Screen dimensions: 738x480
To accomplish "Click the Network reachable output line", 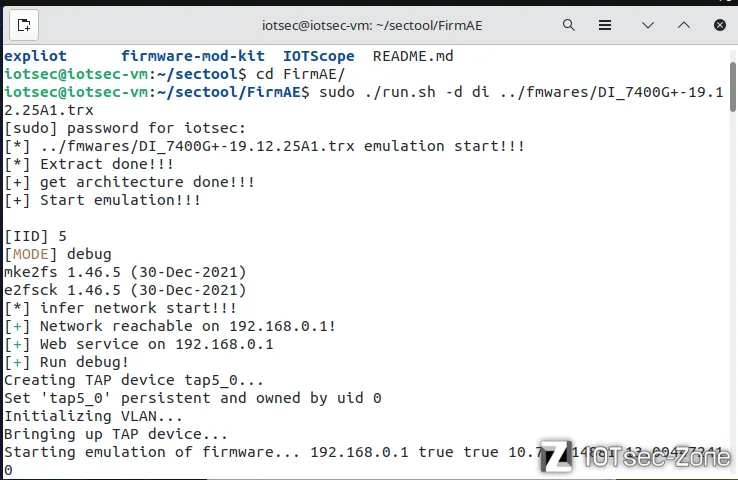I will [x=170, y=326].
